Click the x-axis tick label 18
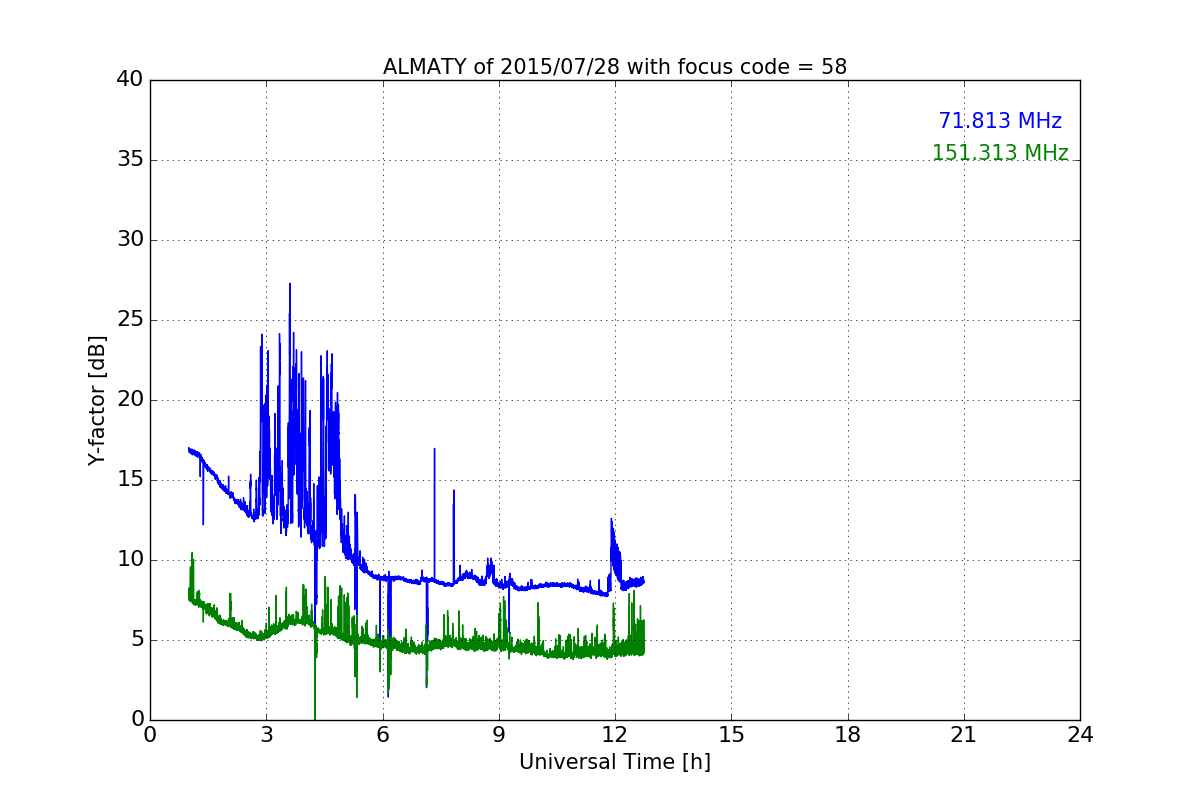 [x=848, y=735]
